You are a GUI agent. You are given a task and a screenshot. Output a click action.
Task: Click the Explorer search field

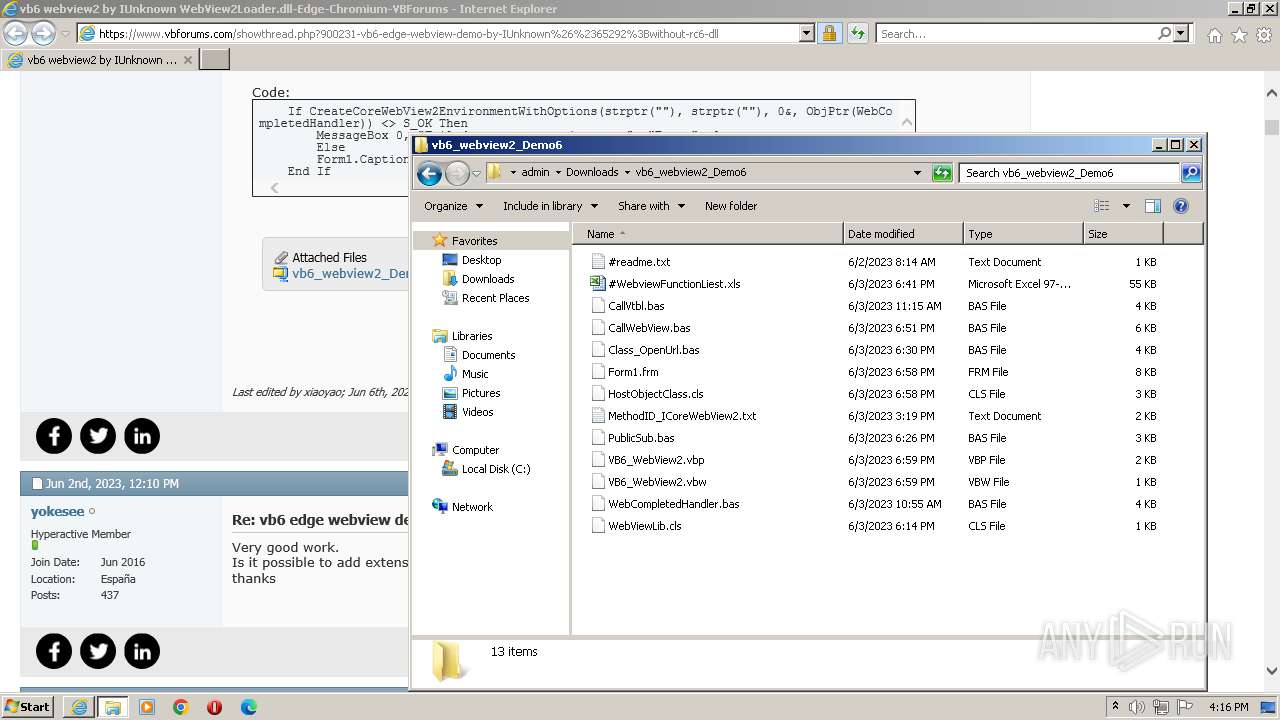pyautogui.click(x=1070, y=173)
